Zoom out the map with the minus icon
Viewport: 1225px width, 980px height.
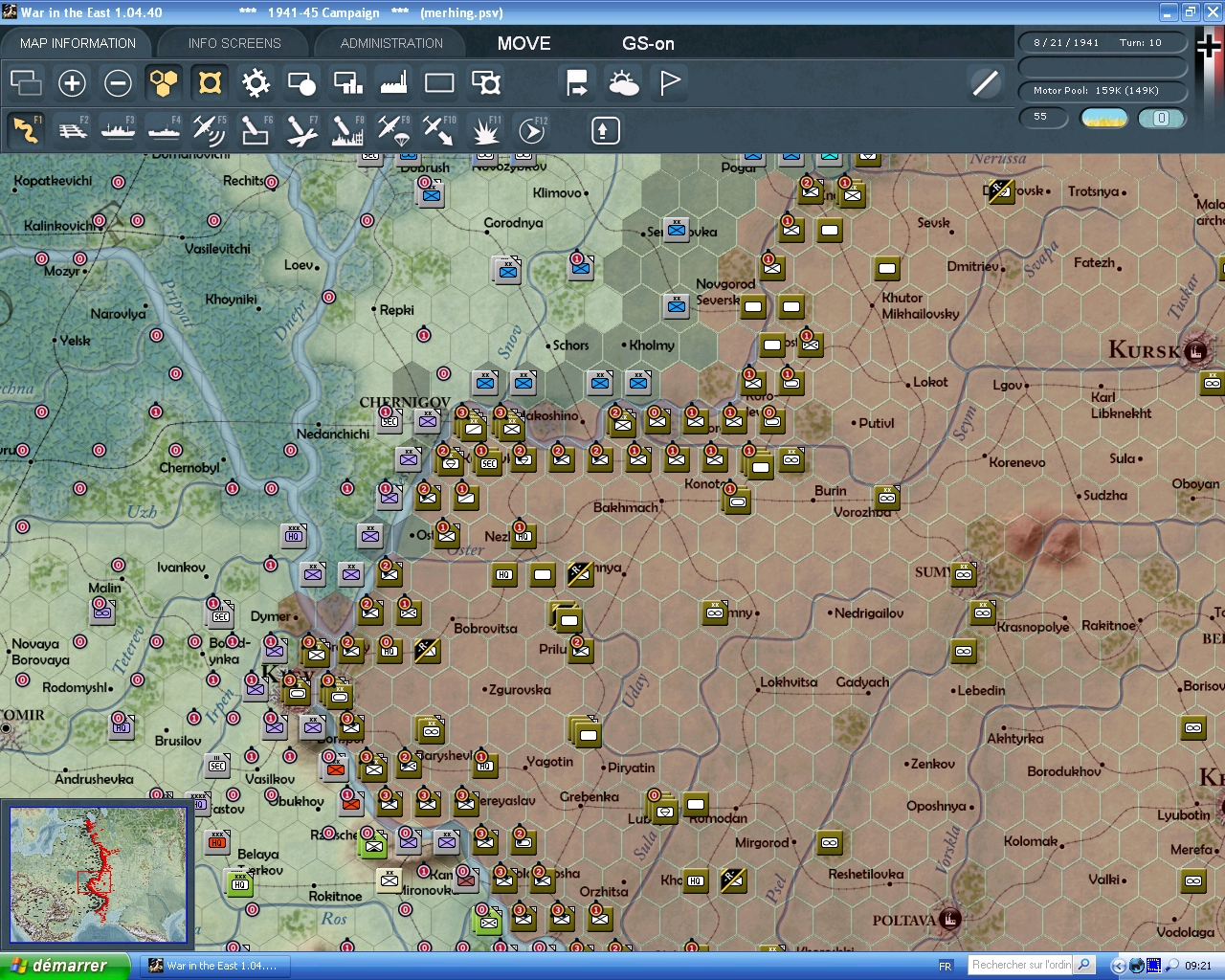118,83
